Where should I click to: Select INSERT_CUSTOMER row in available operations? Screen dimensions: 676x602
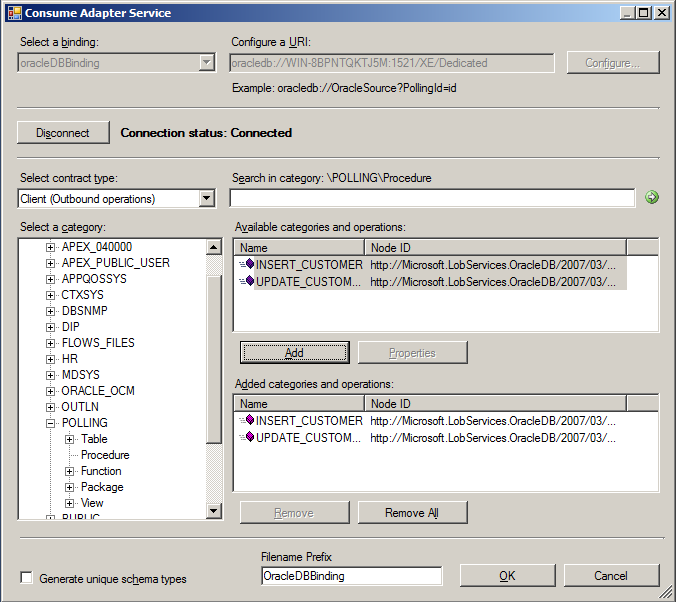[431, 264]
